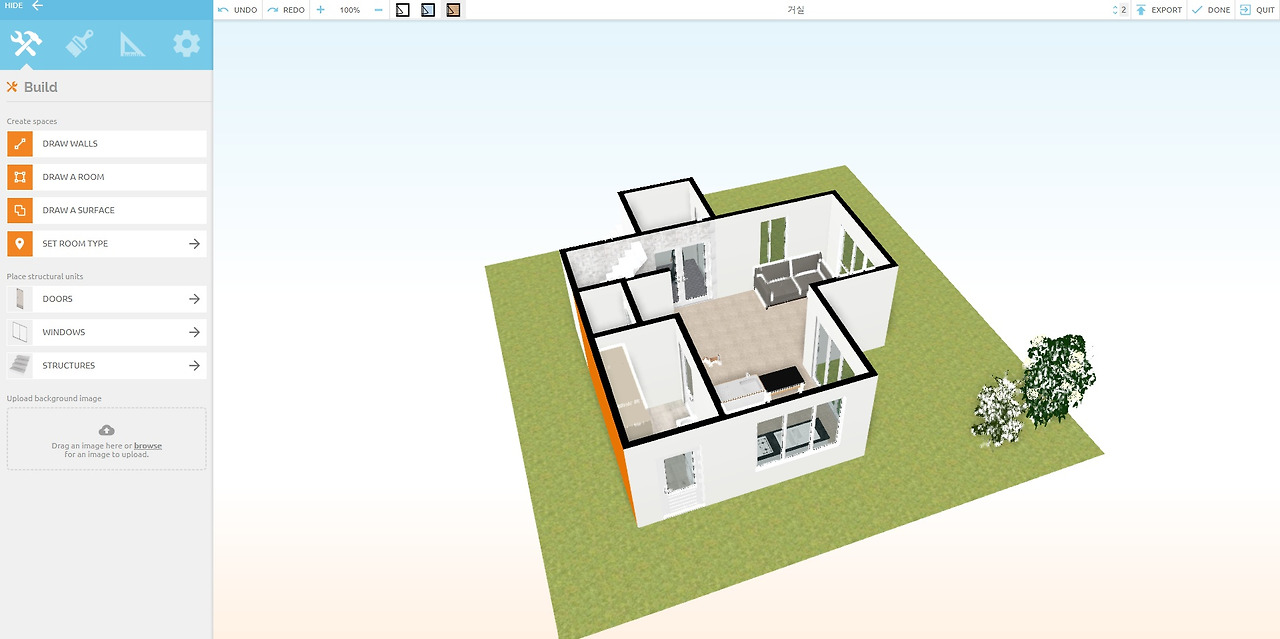Select the Draw a Surface tool
The image size is (1280, 639).
pos(107,210)
